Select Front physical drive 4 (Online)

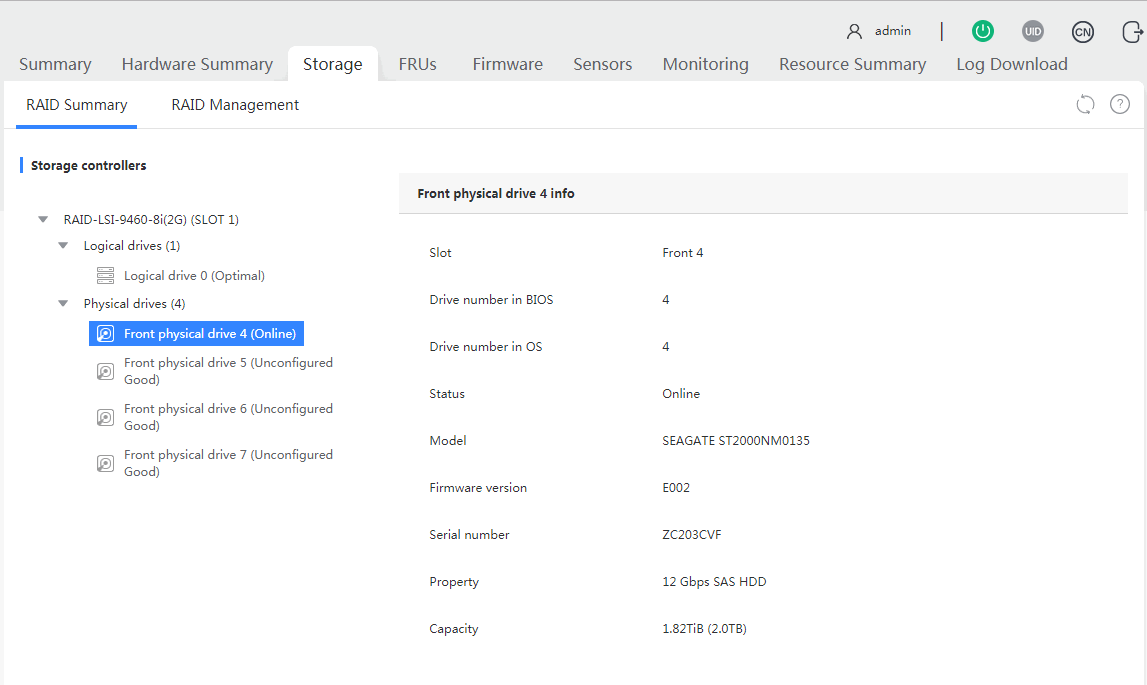point(196,334)
